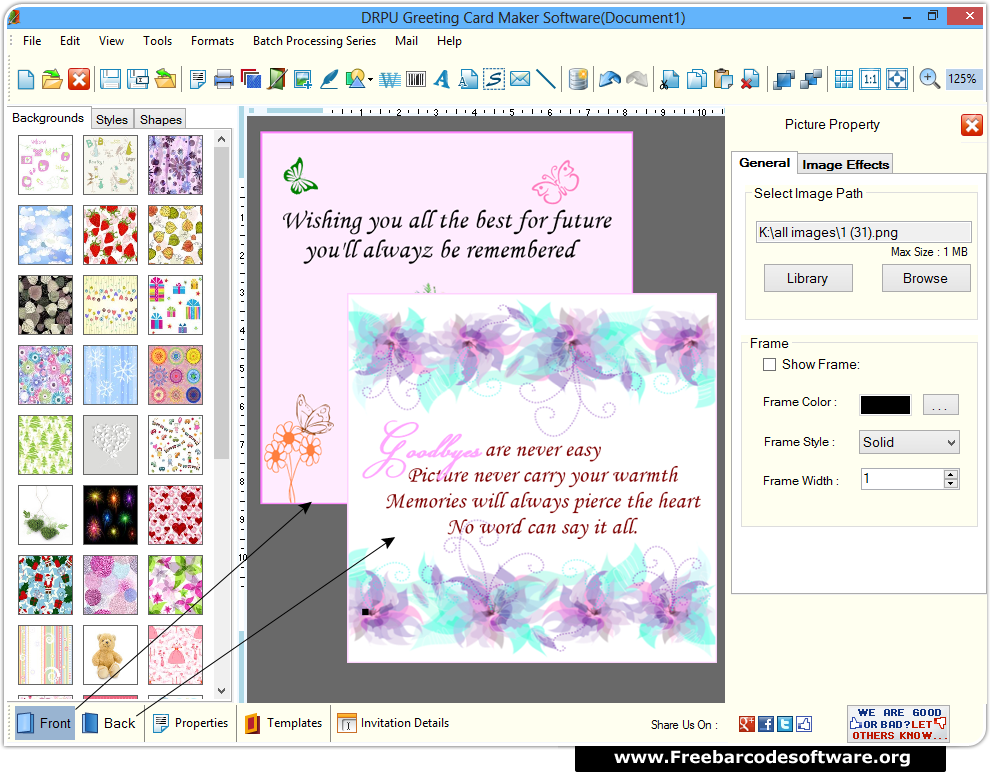This screenshot has height=772, width=990.
Task: Open the View menu
Action: pyautogui.click(x=111, y=41)
